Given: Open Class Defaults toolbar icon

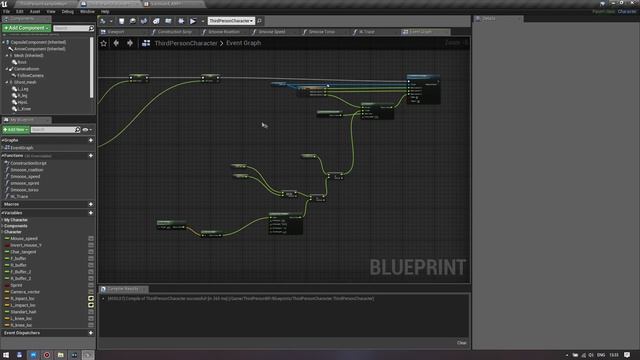Looking at the screenshot, I should pos(168,21).
